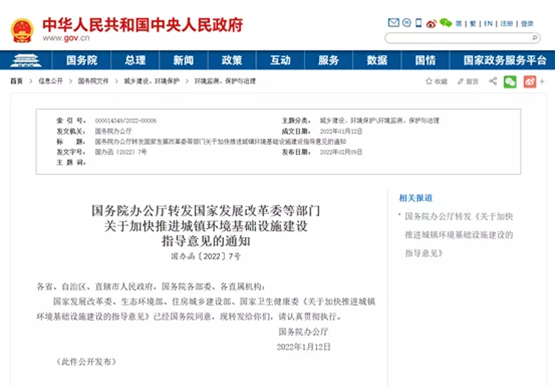Click the 主题分类 category value text

pos(380,121)
